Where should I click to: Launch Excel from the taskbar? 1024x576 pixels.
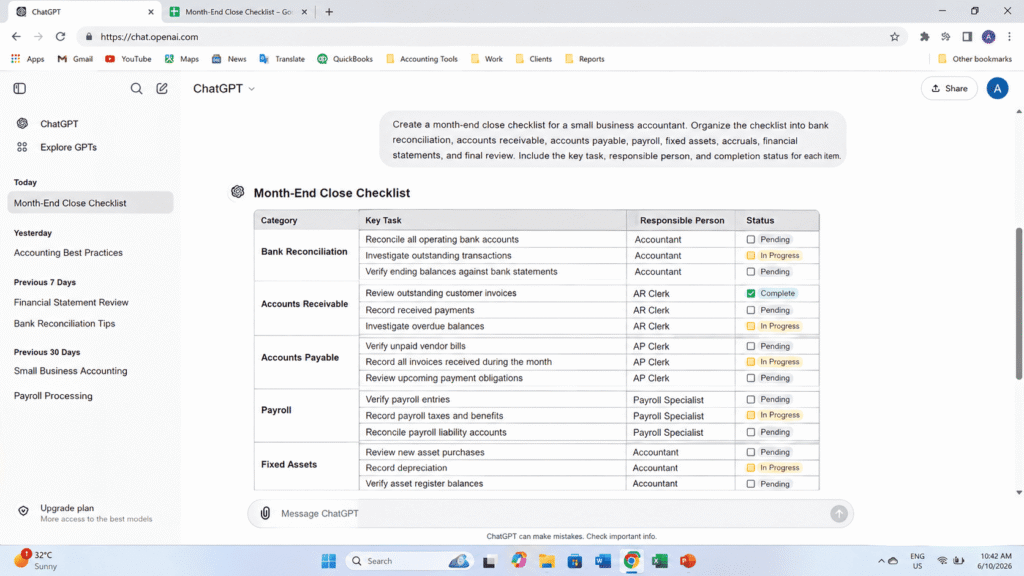[x=659, y=560]
